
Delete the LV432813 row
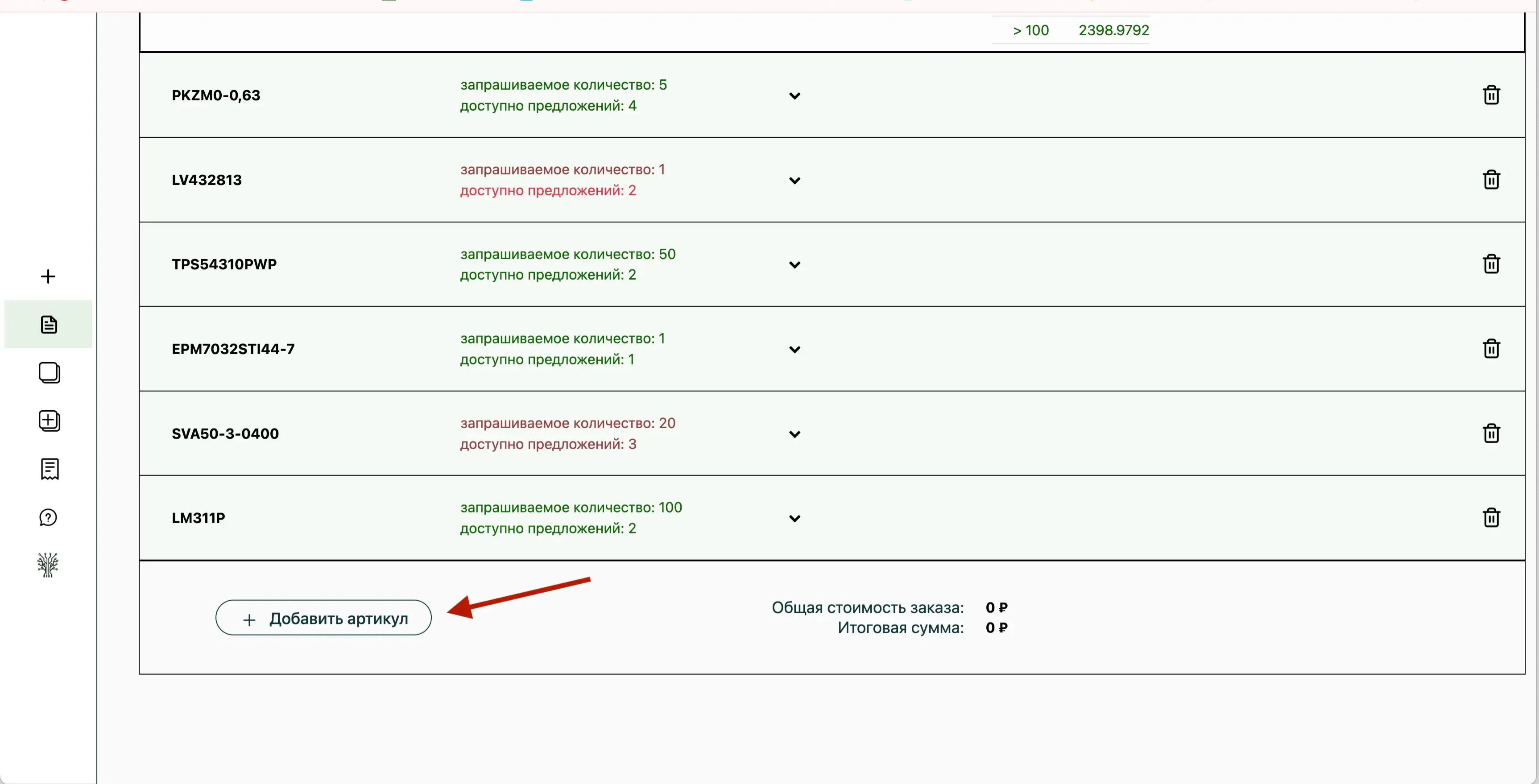point(1491,180)
